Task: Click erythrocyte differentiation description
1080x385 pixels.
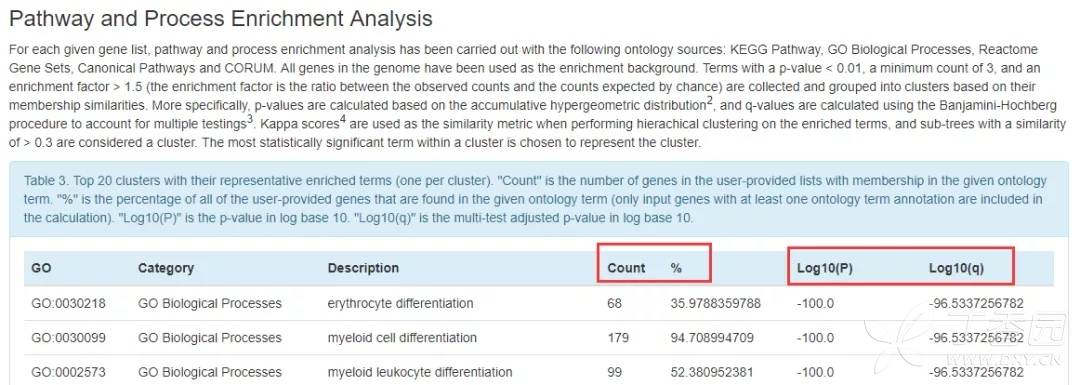Action: pos(400,303)
